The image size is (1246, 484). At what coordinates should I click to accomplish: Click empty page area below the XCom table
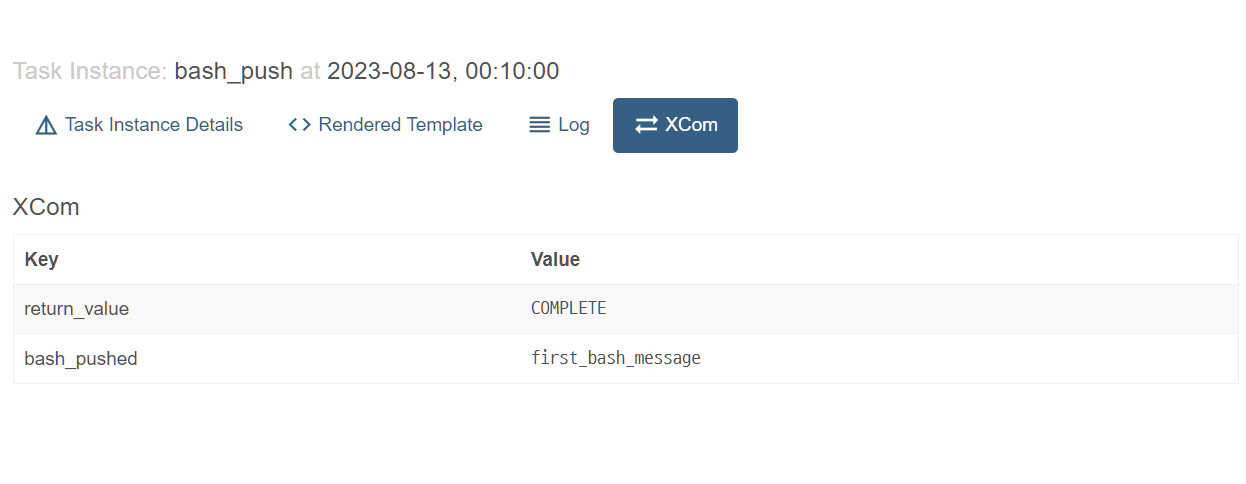pyautogui.click(x=620, y=435)
